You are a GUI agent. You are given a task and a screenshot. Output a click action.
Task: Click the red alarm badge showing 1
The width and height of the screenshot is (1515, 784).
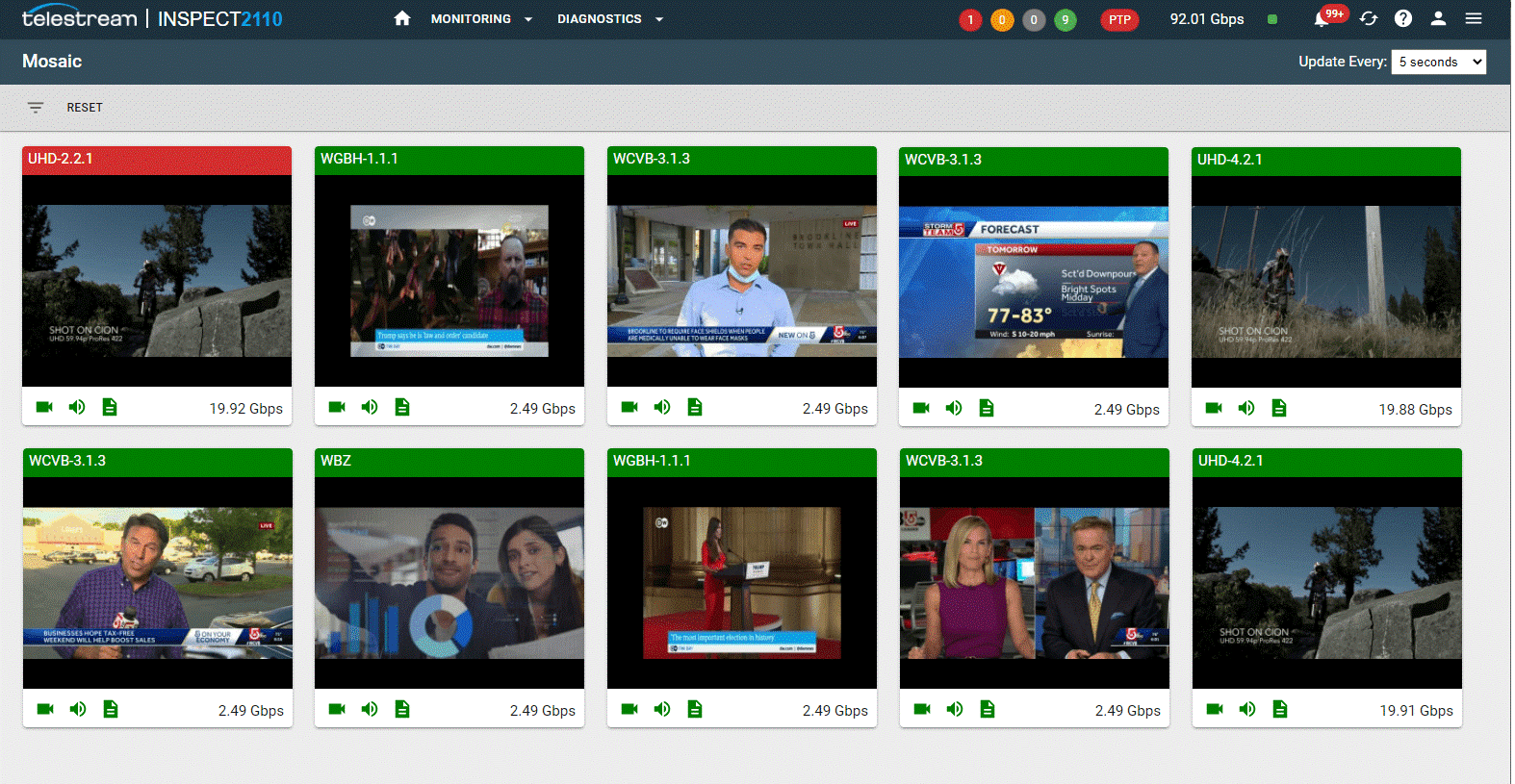pyautogui.click(x=970, y=19)
